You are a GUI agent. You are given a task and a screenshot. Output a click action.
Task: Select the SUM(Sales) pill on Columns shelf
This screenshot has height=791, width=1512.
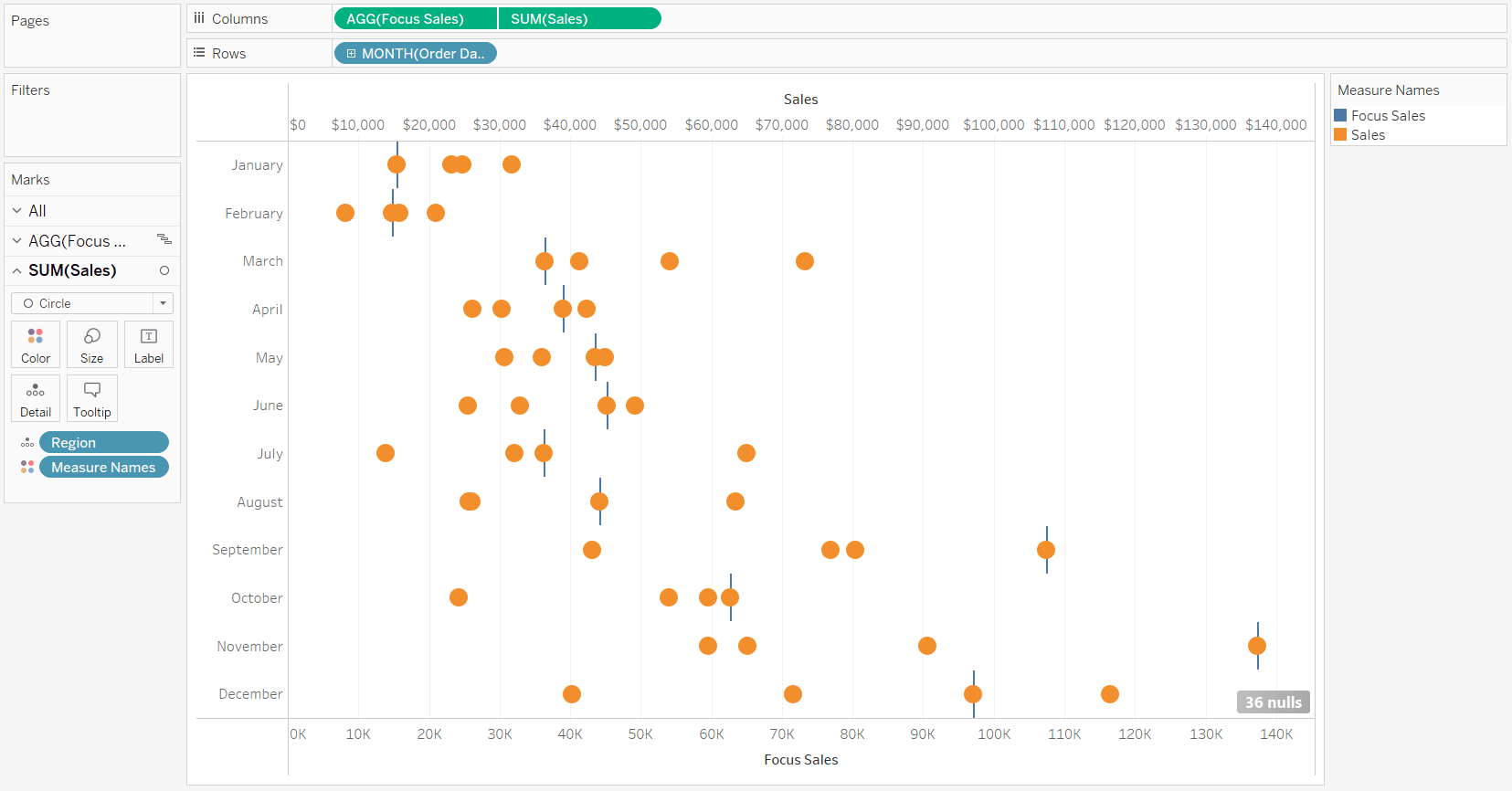coord(579,19)
